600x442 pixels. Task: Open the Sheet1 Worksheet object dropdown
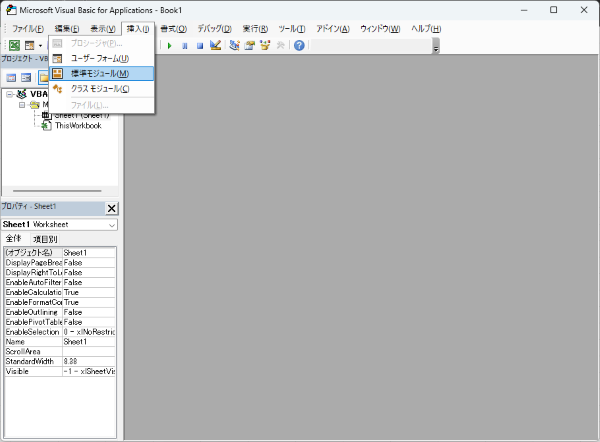point(112,225)
